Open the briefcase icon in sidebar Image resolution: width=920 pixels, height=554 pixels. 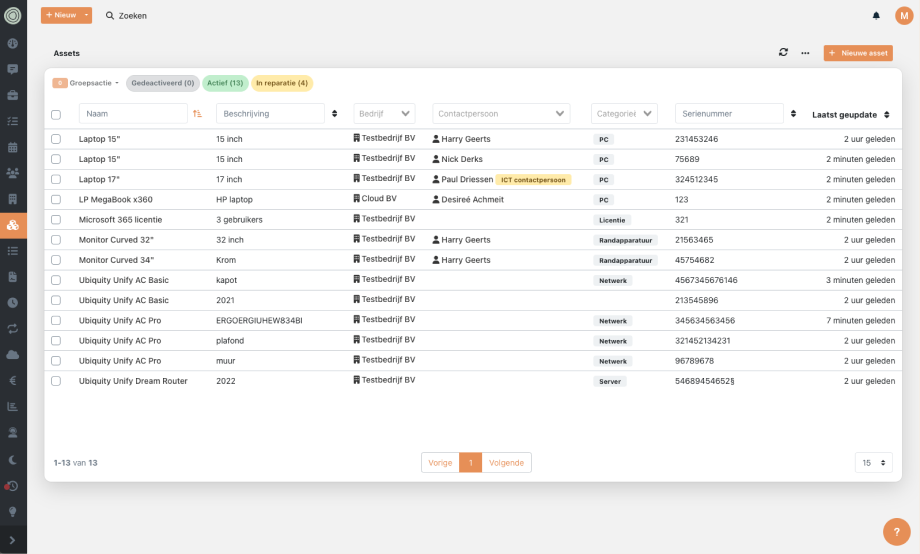coord(12,95)
